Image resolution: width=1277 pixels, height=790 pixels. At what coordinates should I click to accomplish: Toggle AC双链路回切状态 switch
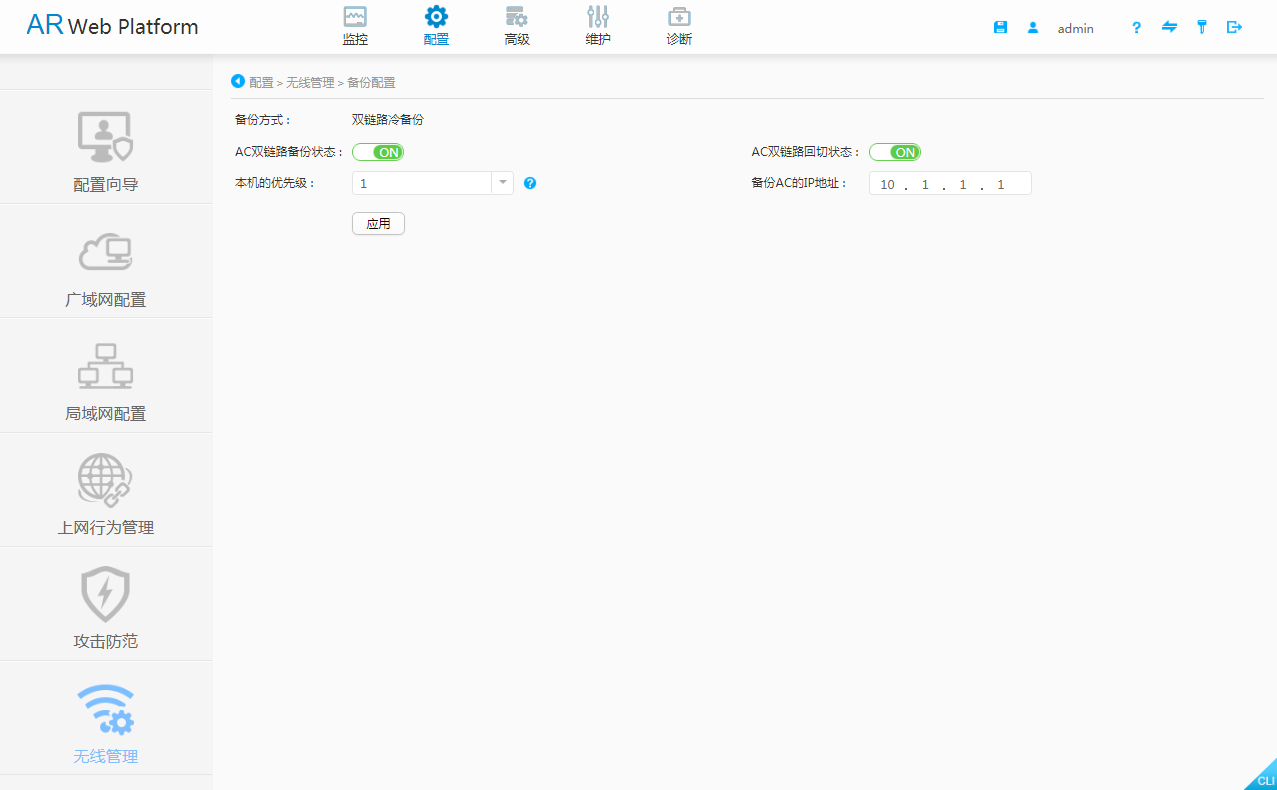click(x=894, y=152)
